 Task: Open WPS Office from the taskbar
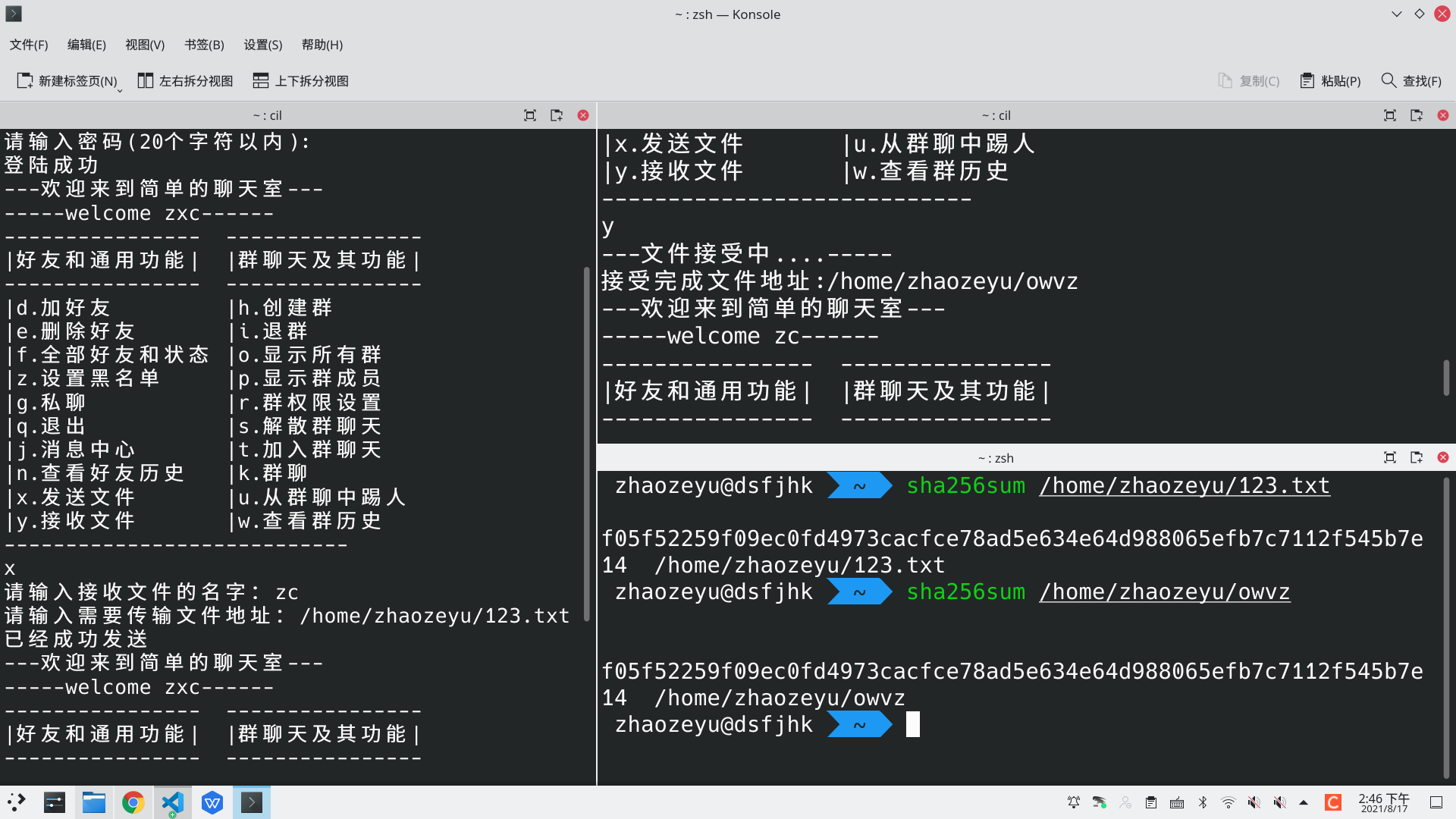point(212,802)
